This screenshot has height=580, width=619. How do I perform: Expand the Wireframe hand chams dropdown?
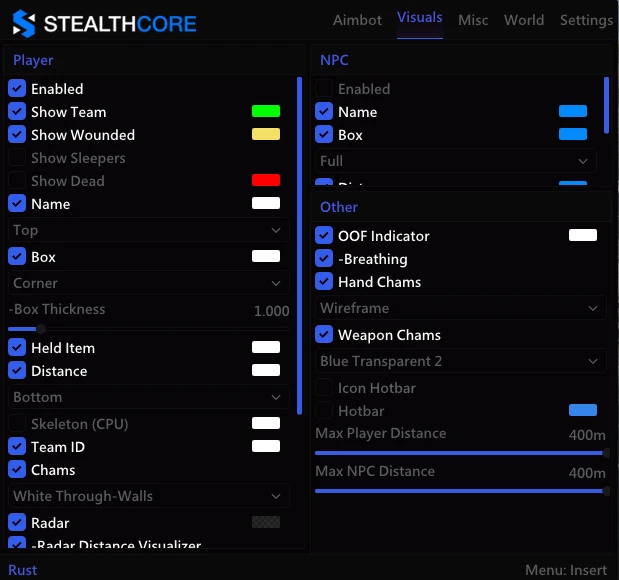tap(460, 308)
